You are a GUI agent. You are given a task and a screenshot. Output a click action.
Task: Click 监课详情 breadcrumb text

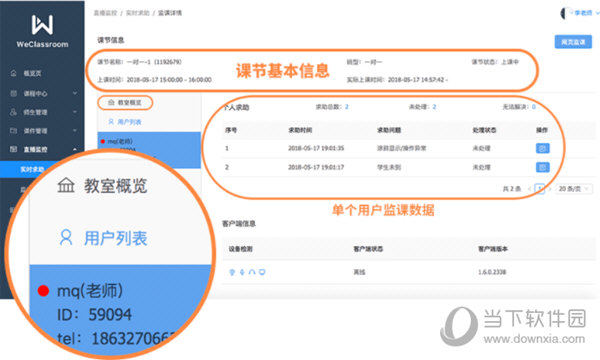click(170, 13)
